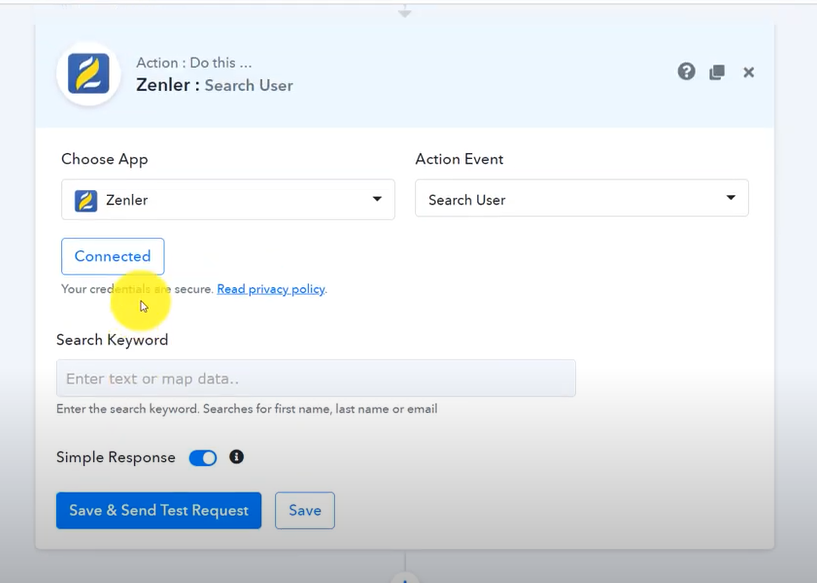Click the large Zenler logo in header

coord(89,73)
